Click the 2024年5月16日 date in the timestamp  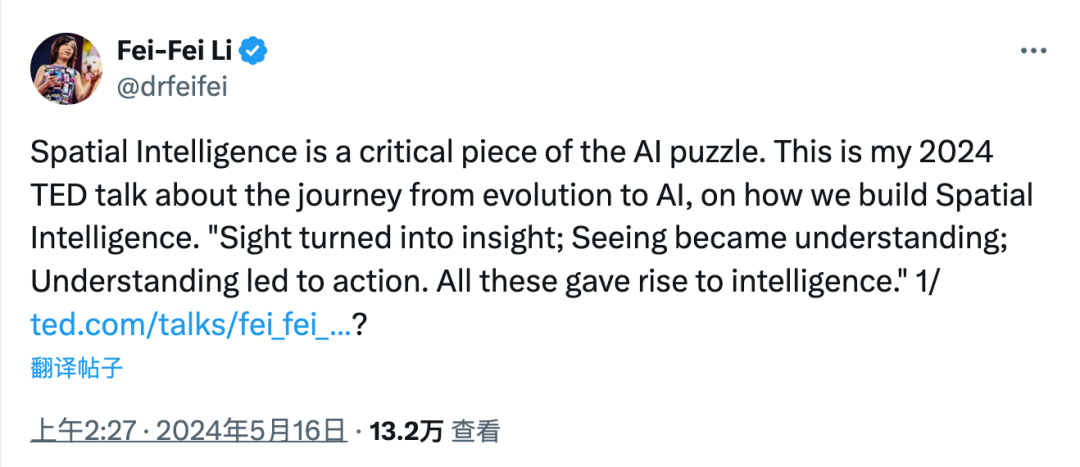click(x=251, y=432)
